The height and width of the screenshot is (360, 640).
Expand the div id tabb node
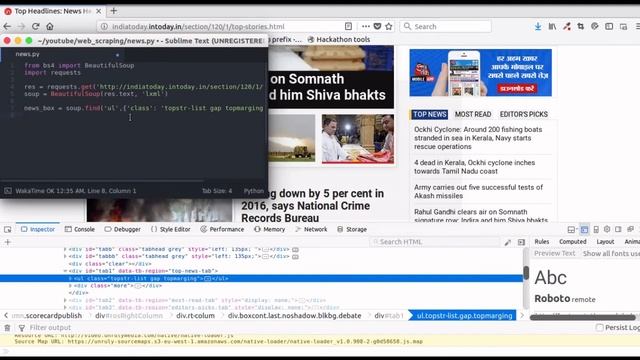pyautogui.click(x=65, y=249)
